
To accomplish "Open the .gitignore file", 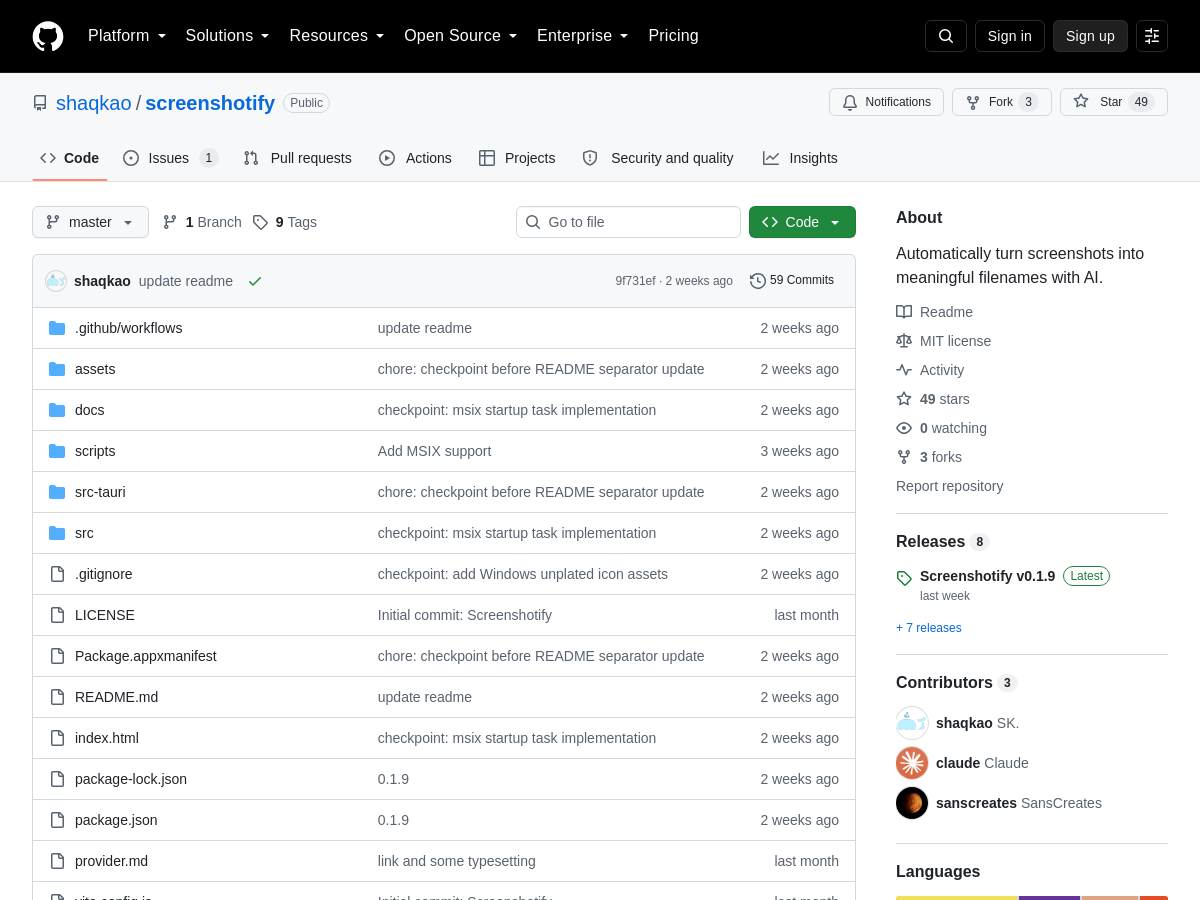I will click(x=103, y=574).
